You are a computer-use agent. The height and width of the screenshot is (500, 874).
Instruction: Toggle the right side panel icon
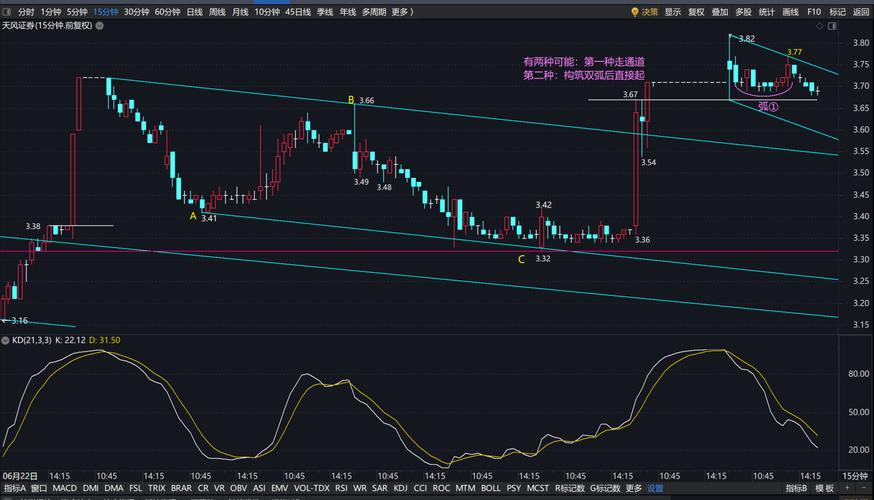coord(832,26)
